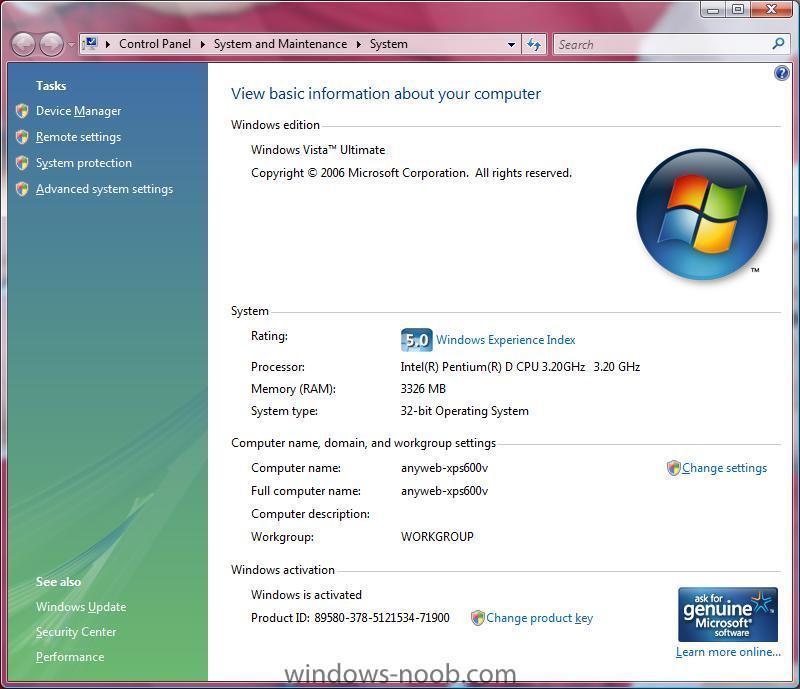Click the shield icon beside System protection
Screen dimensions: 800x689
tap(22, 163)
